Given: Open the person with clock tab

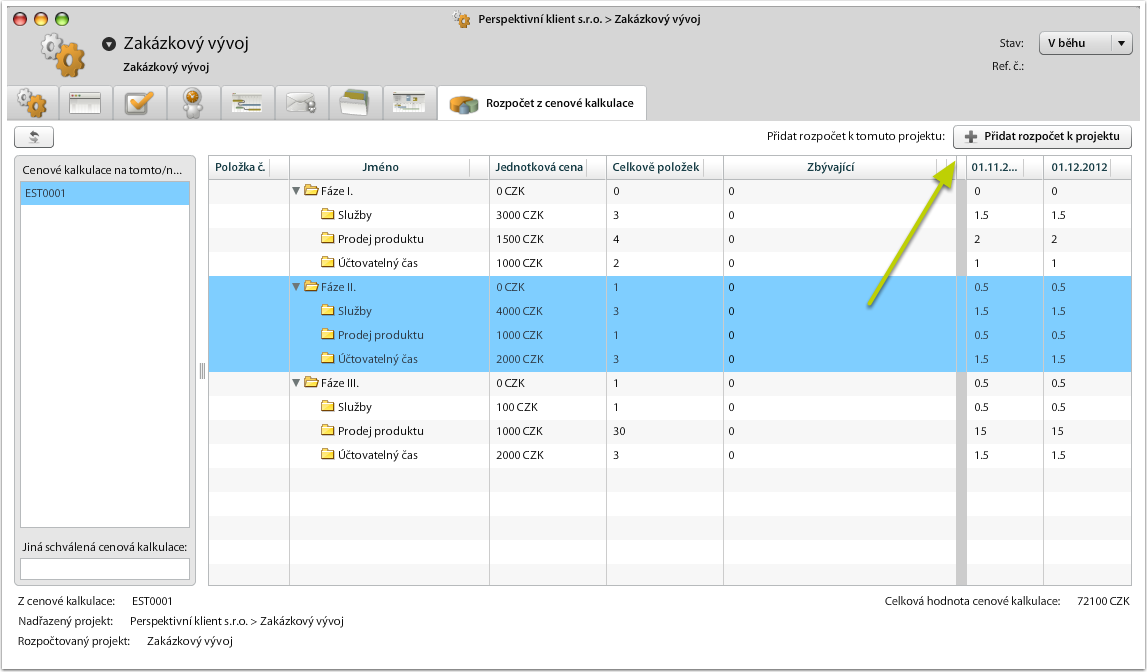Looking at the screenshot, I should coord(193,103).
